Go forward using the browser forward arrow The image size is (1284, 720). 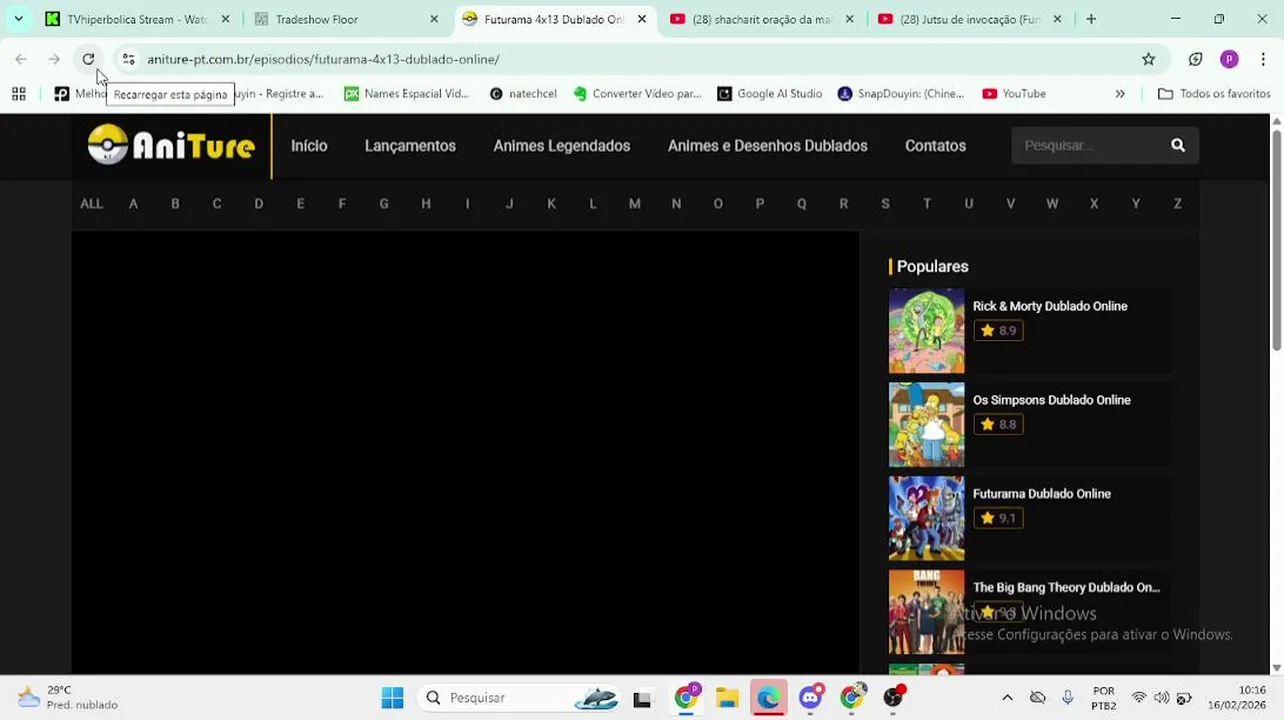(x=54, y=59)
